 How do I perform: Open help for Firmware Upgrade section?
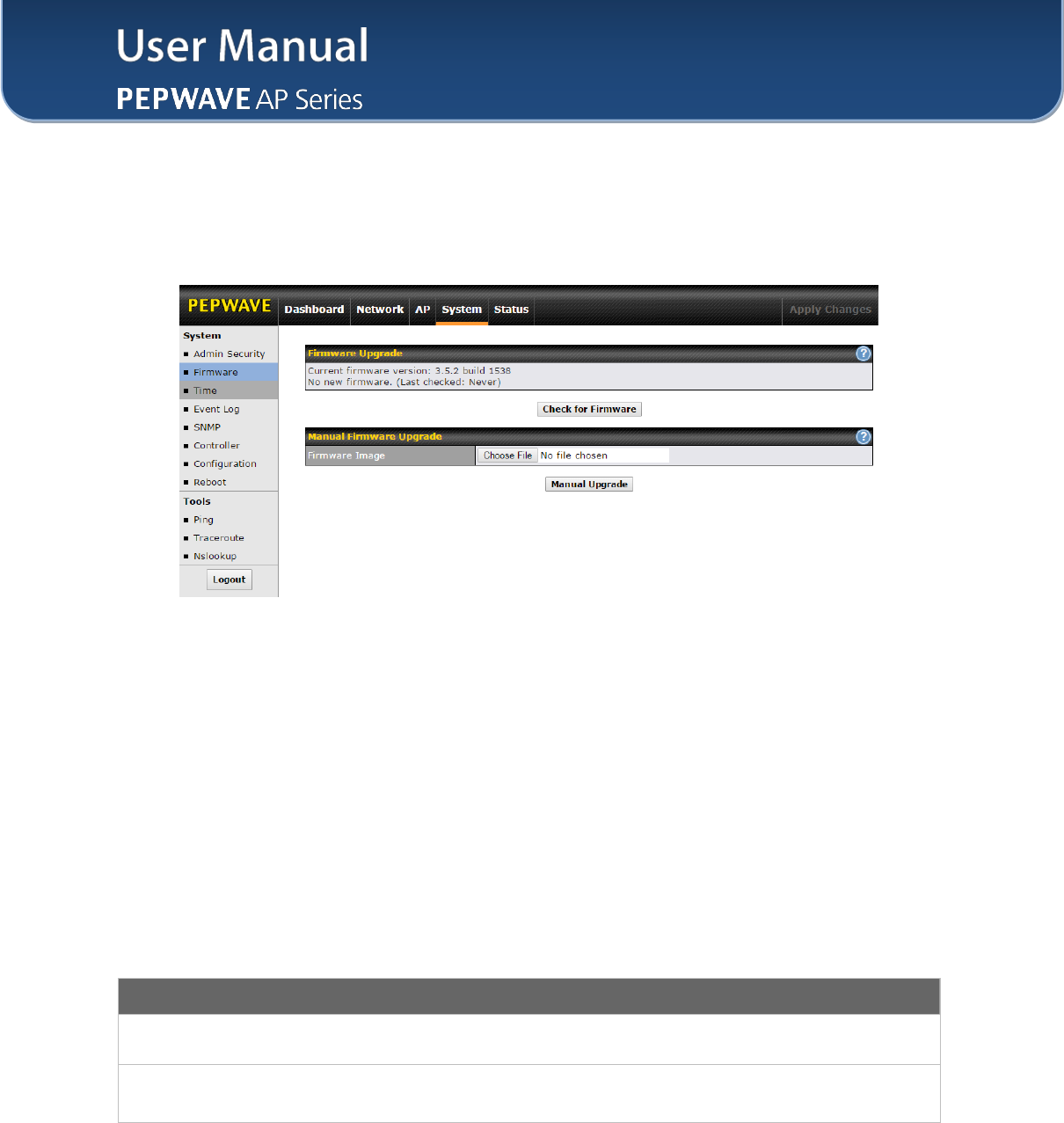(864, 354)
